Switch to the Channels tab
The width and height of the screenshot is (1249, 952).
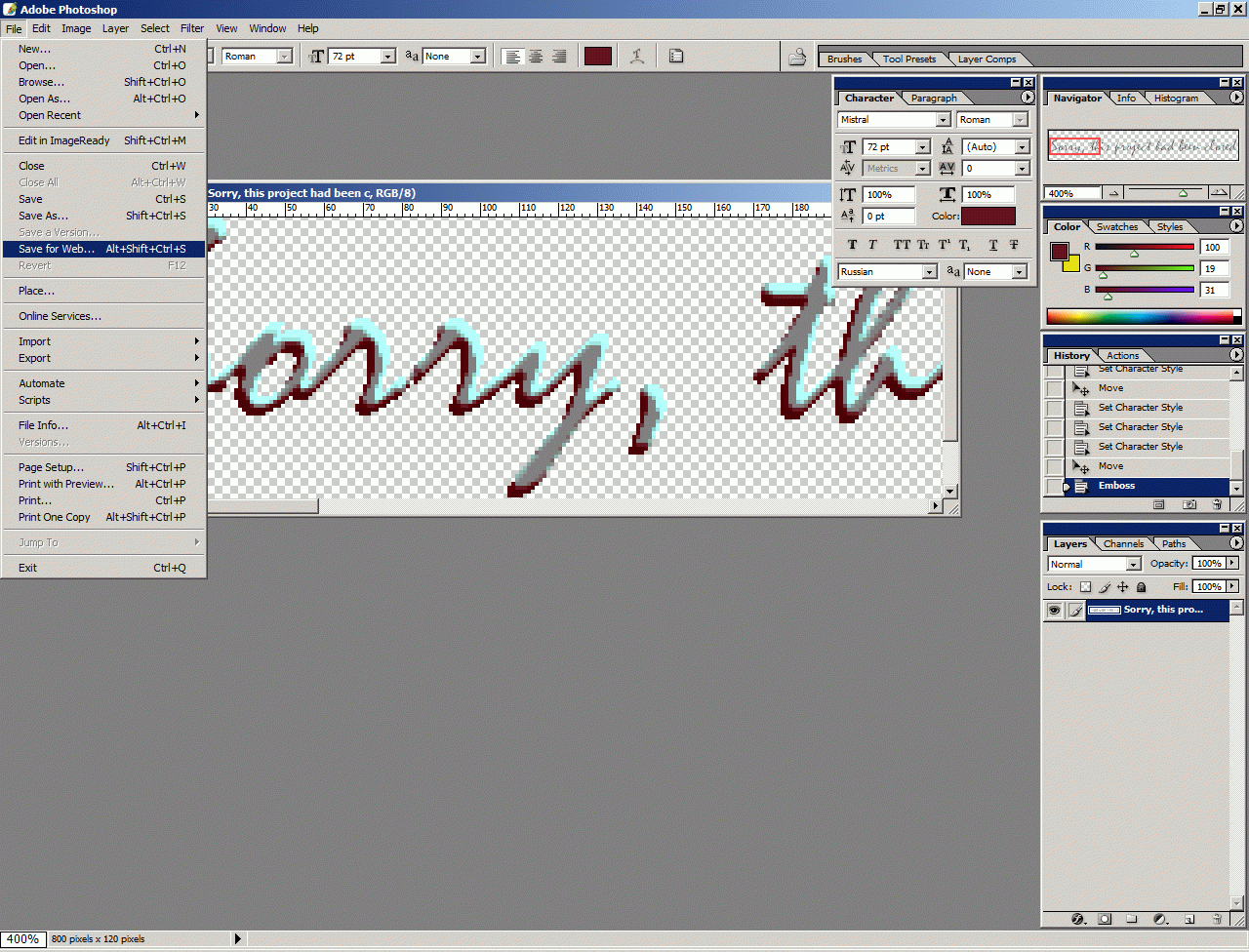(x=1124, y=543)
